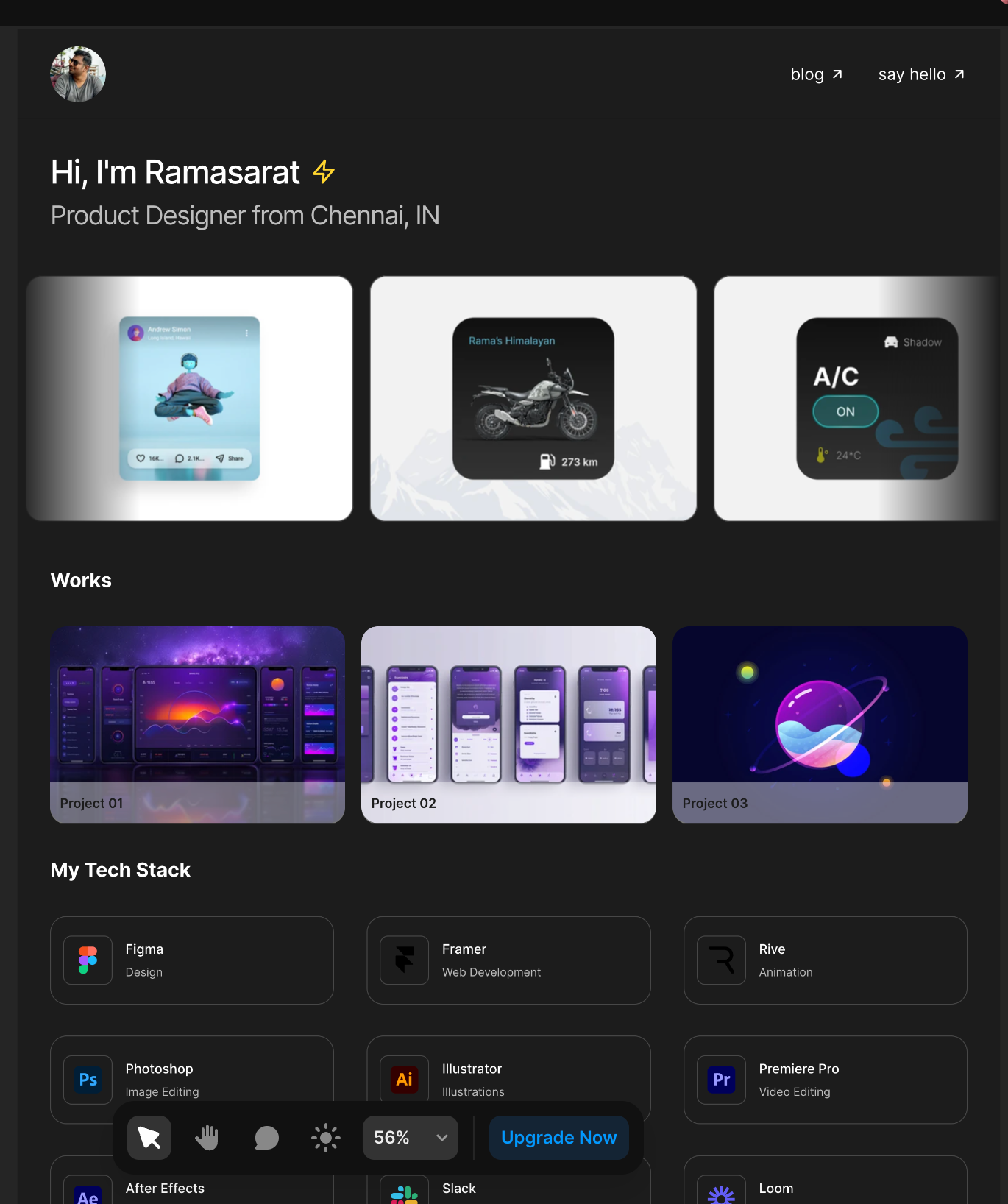Select the cursor pointer tool
Image resolution: width=1008 pixels, height=1204 pixels.
pyautogui.click(x=149, y=1138)
